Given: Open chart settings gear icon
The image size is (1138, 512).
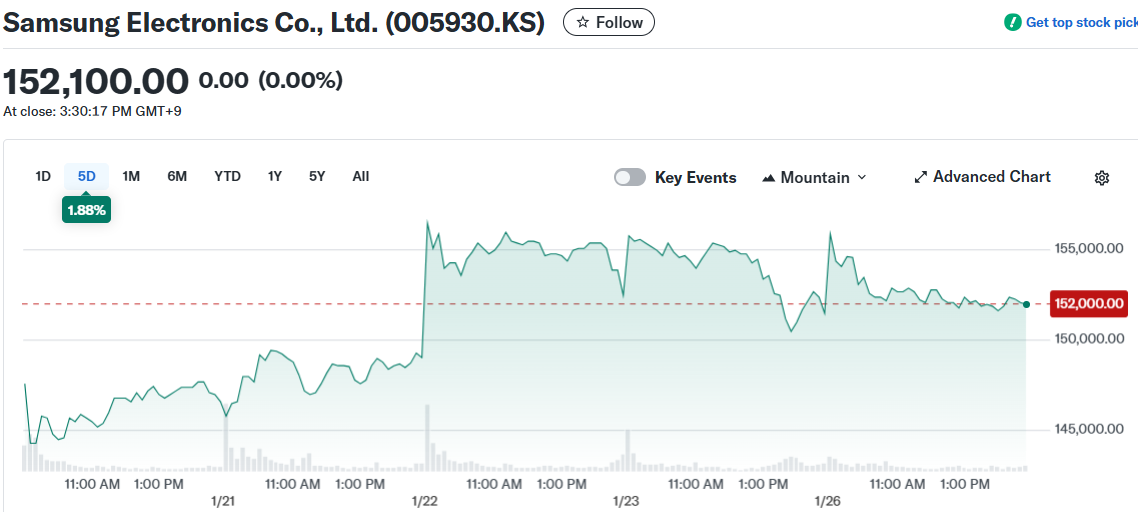Looking at the screenshot, I should (x=1102, y=178).
